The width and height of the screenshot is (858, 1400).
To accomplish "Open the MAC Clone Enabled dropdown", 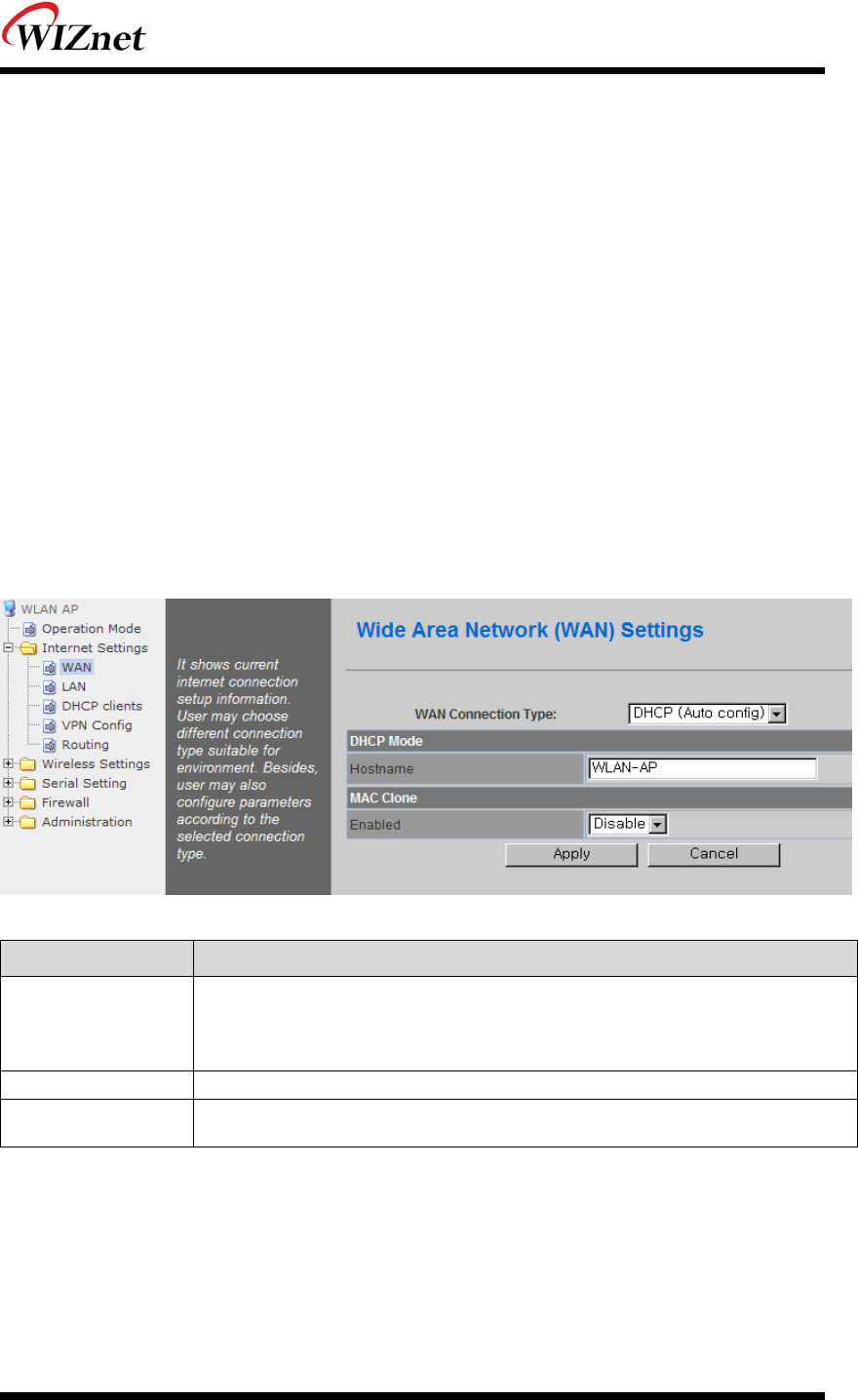I will tap(628, 824).
